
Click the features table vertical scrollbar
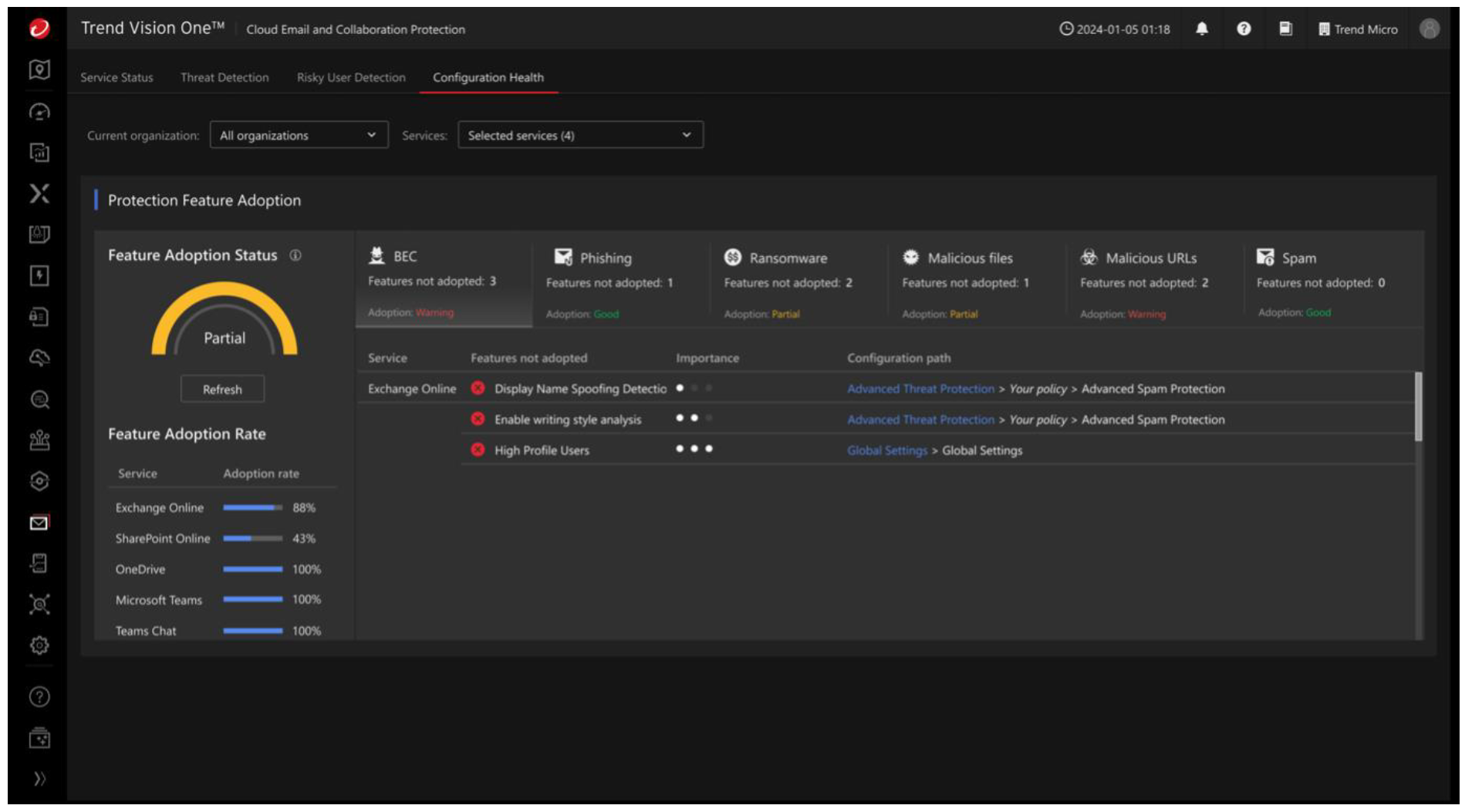tap(1417, 407)
